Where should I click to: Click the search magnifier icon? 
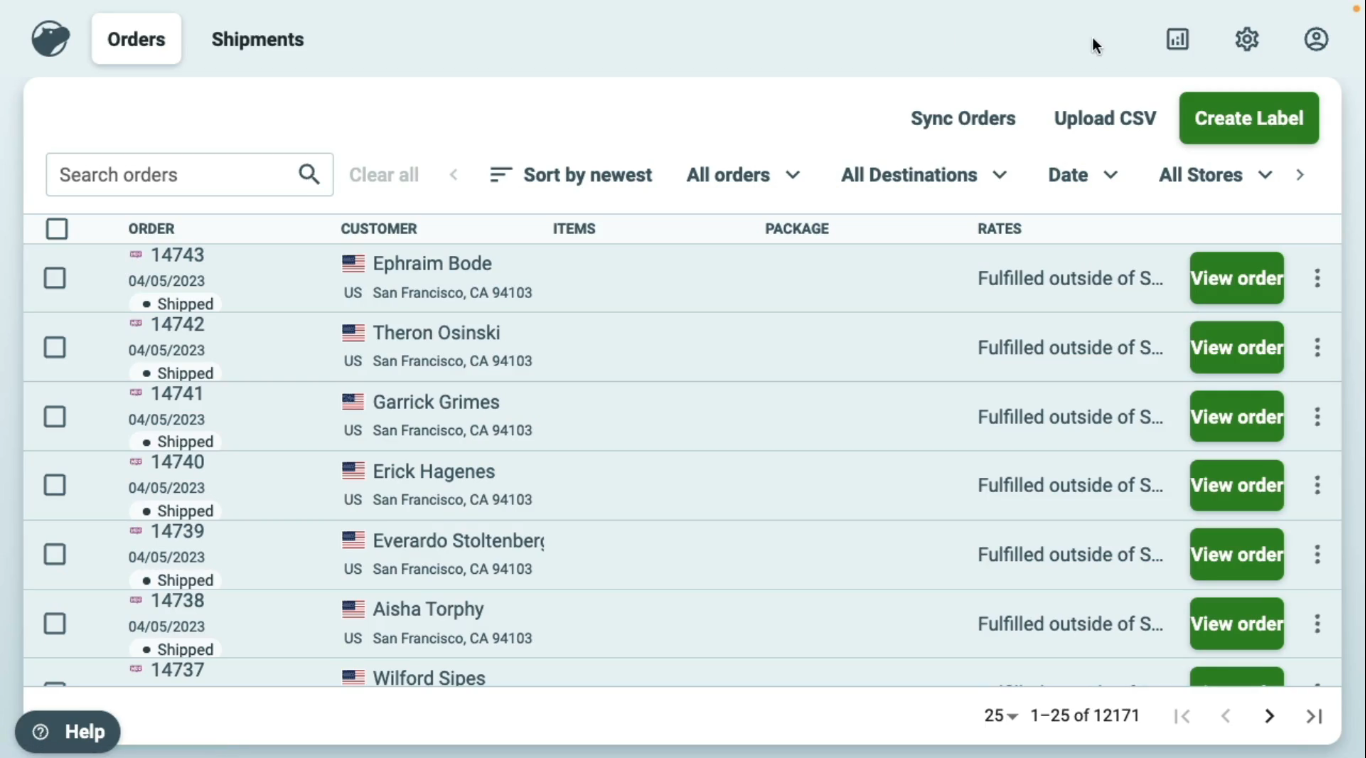tap(309, 174)
